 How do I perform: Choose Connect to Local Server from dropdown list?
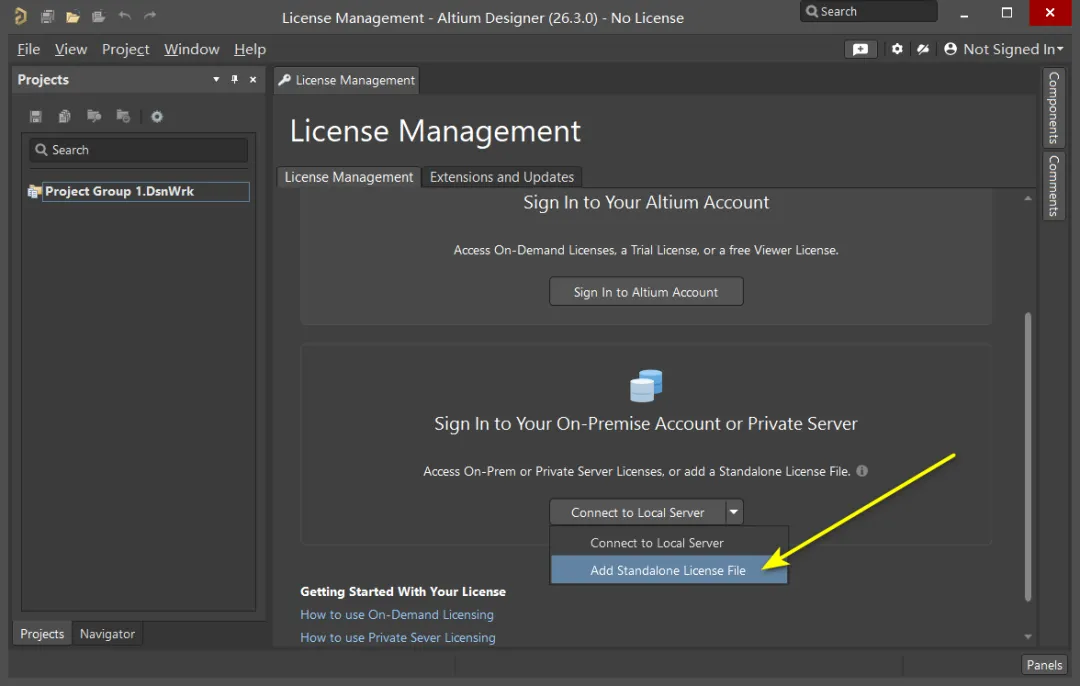pyautogui.click(x=668, y=543)
